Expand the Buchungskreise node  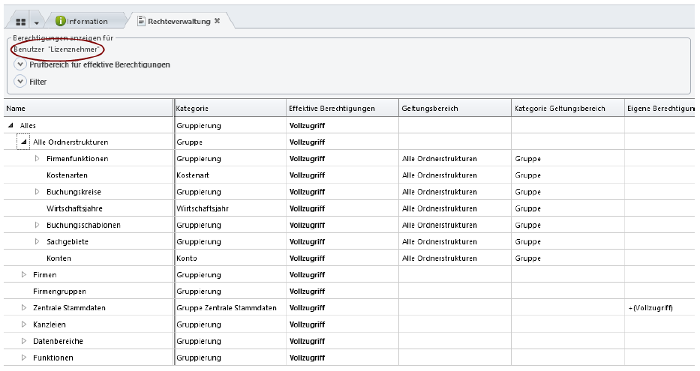click(x=37, y=192)
